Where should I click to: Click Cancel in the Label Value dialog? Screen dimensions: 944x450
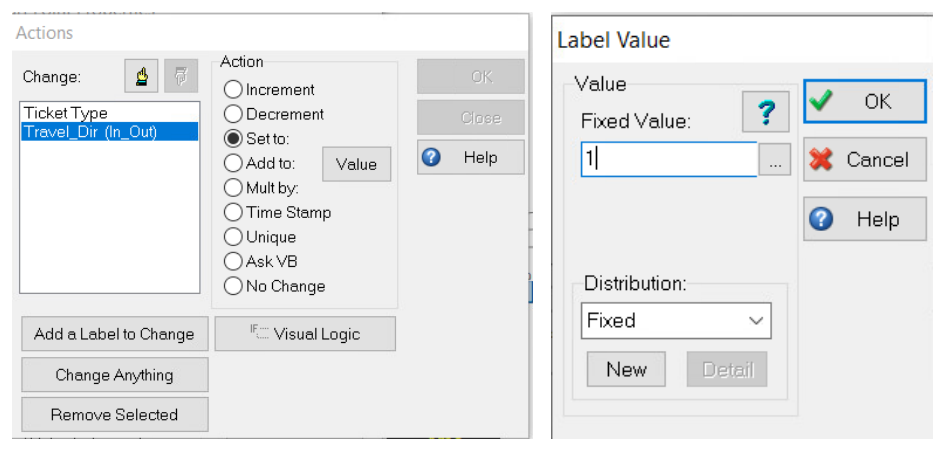[x=865, y=160]
